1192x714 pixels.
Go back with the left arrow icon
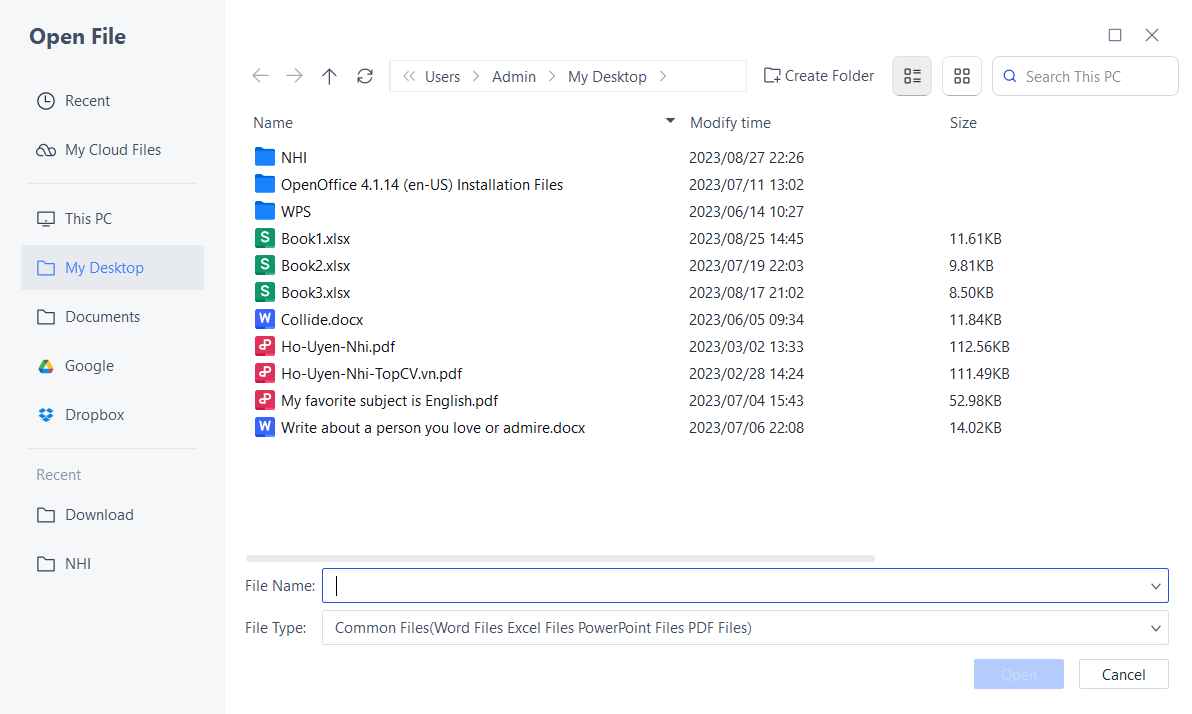(x=261, y=76)
